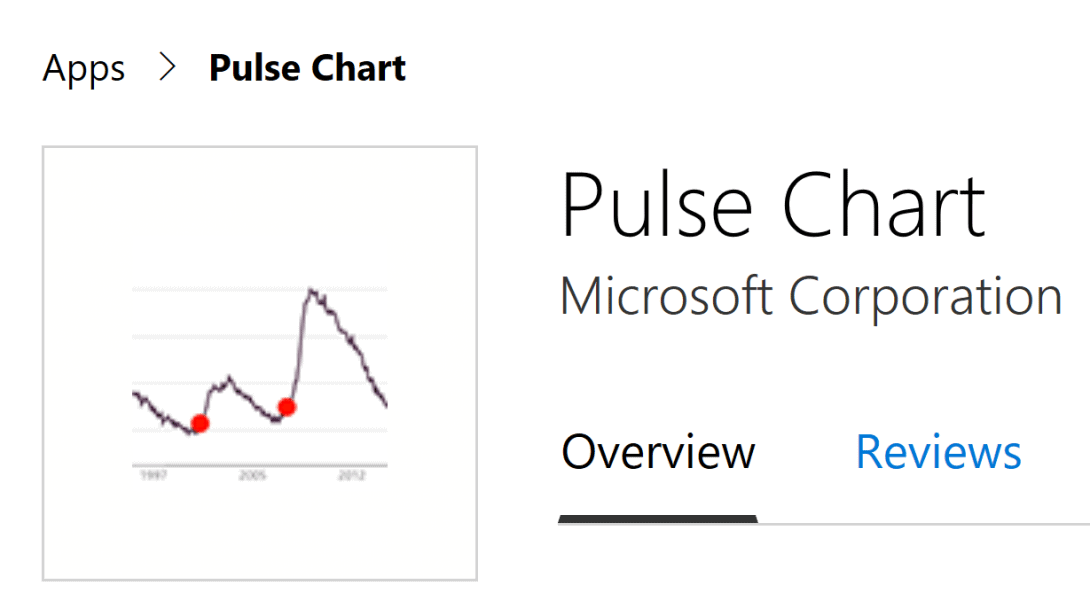This screenshot has width=1090, height=593.
Task: Click the Pulse Chart page title
Action: tap(773, 203)
